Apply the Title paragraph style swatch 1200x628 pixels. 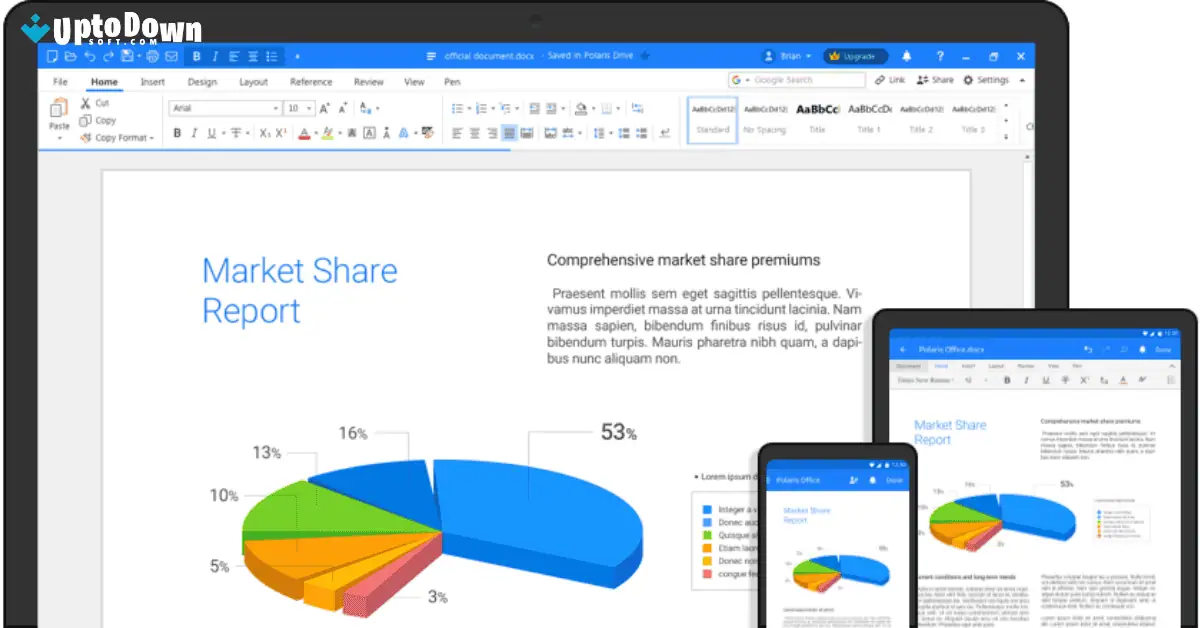coord(819,118)
